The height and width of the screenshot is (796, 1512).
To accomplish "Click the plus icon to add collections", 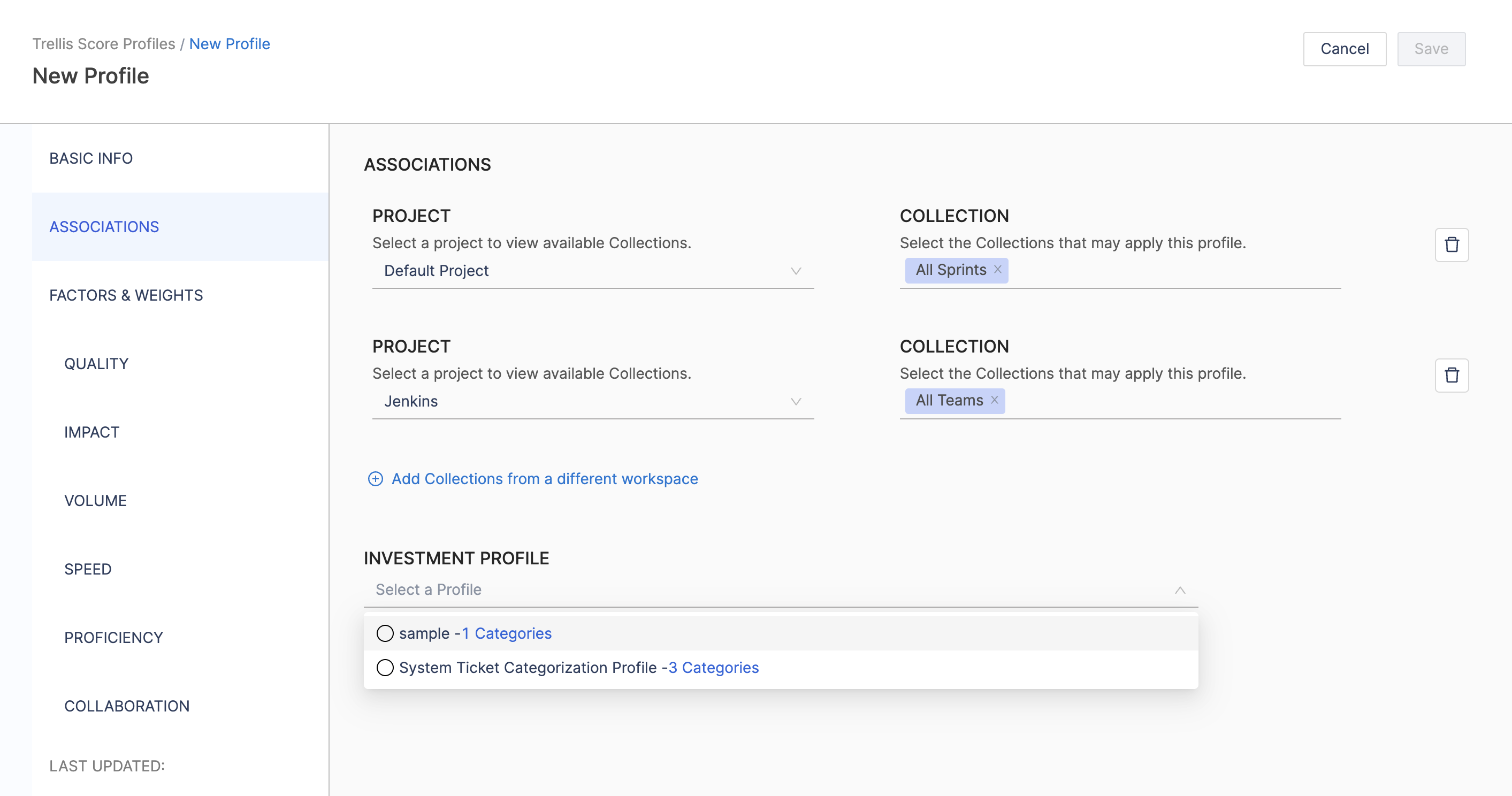I will coord(375,479).
